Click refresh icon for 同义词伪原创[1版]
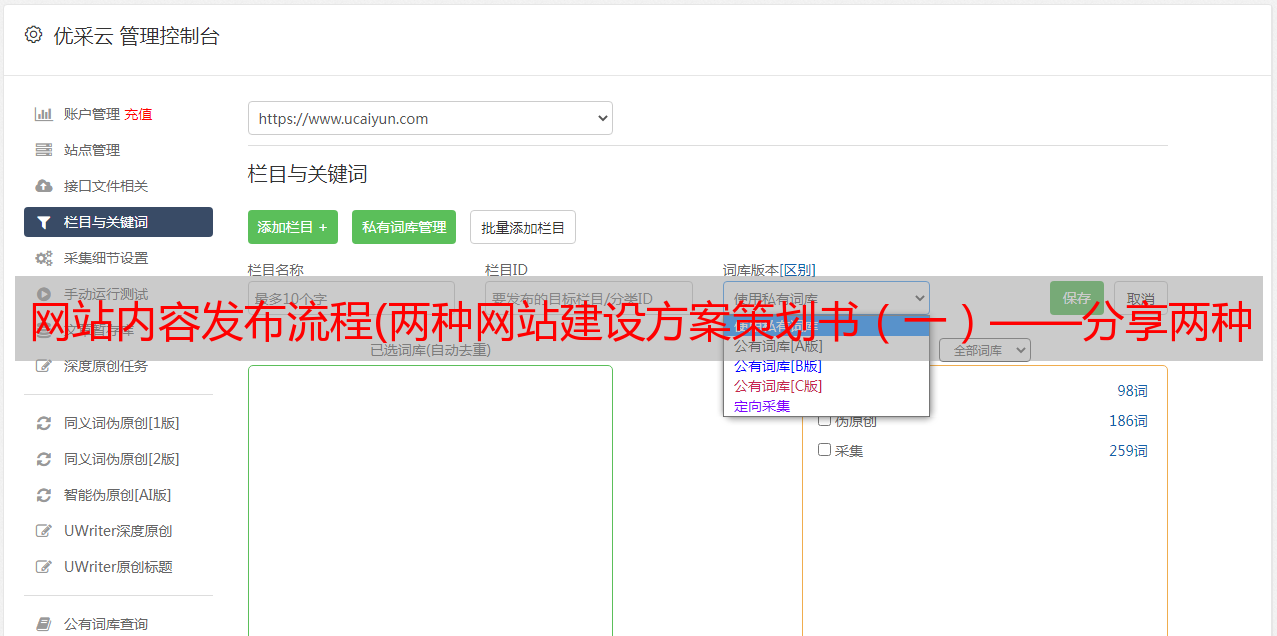1277x636 pixels. click(x=43, y=423)
